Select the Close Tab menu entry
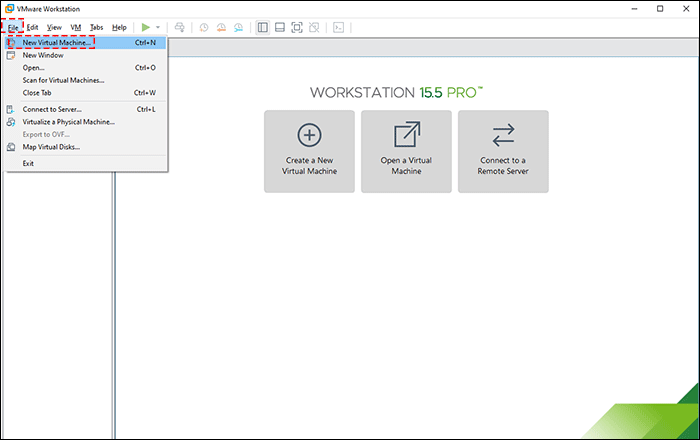The image size is (700, 440). pos(85,93)
